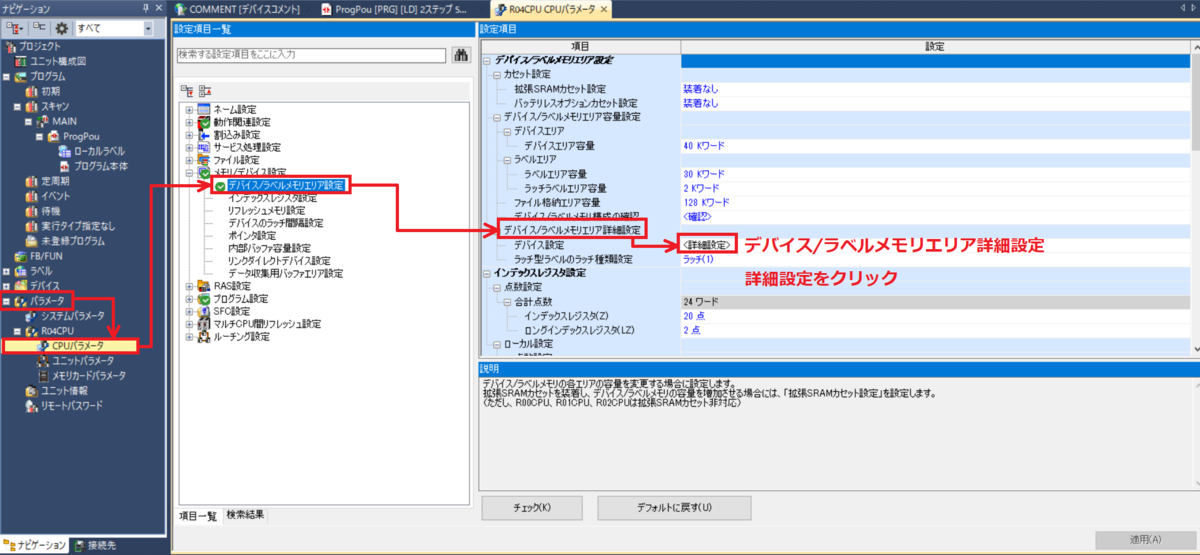Select the ナビゲーション bottom tab

[35, 545]
